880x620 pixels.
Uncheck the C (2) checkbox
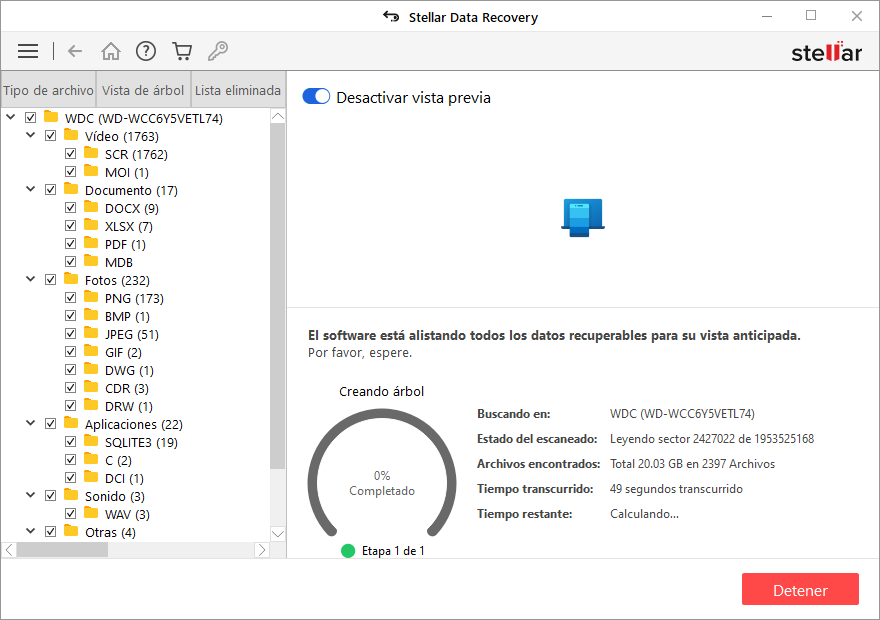point(70,460)
